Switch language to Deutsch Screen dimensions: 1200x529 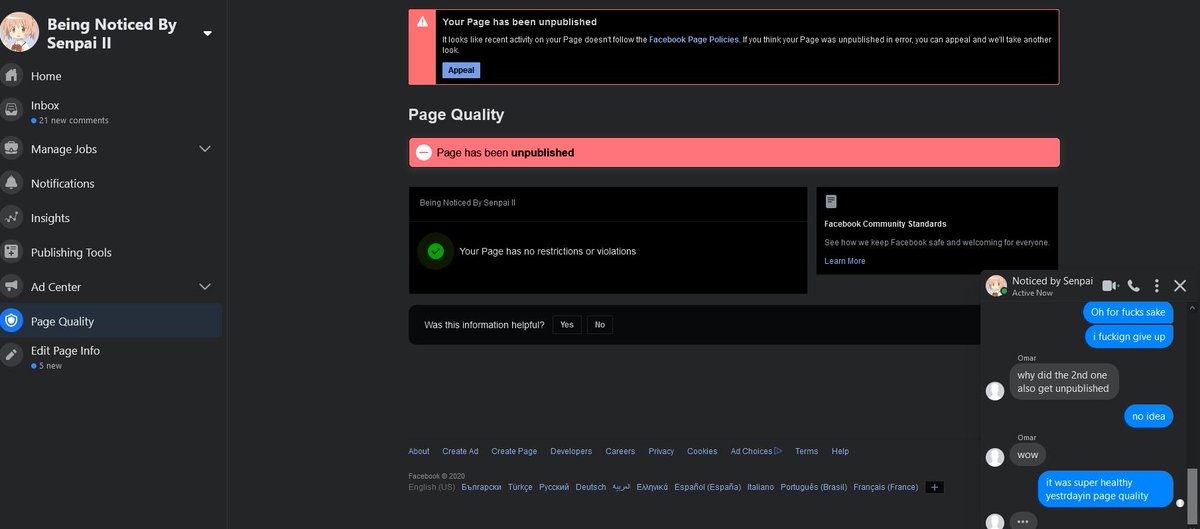[x=591, y=487]
